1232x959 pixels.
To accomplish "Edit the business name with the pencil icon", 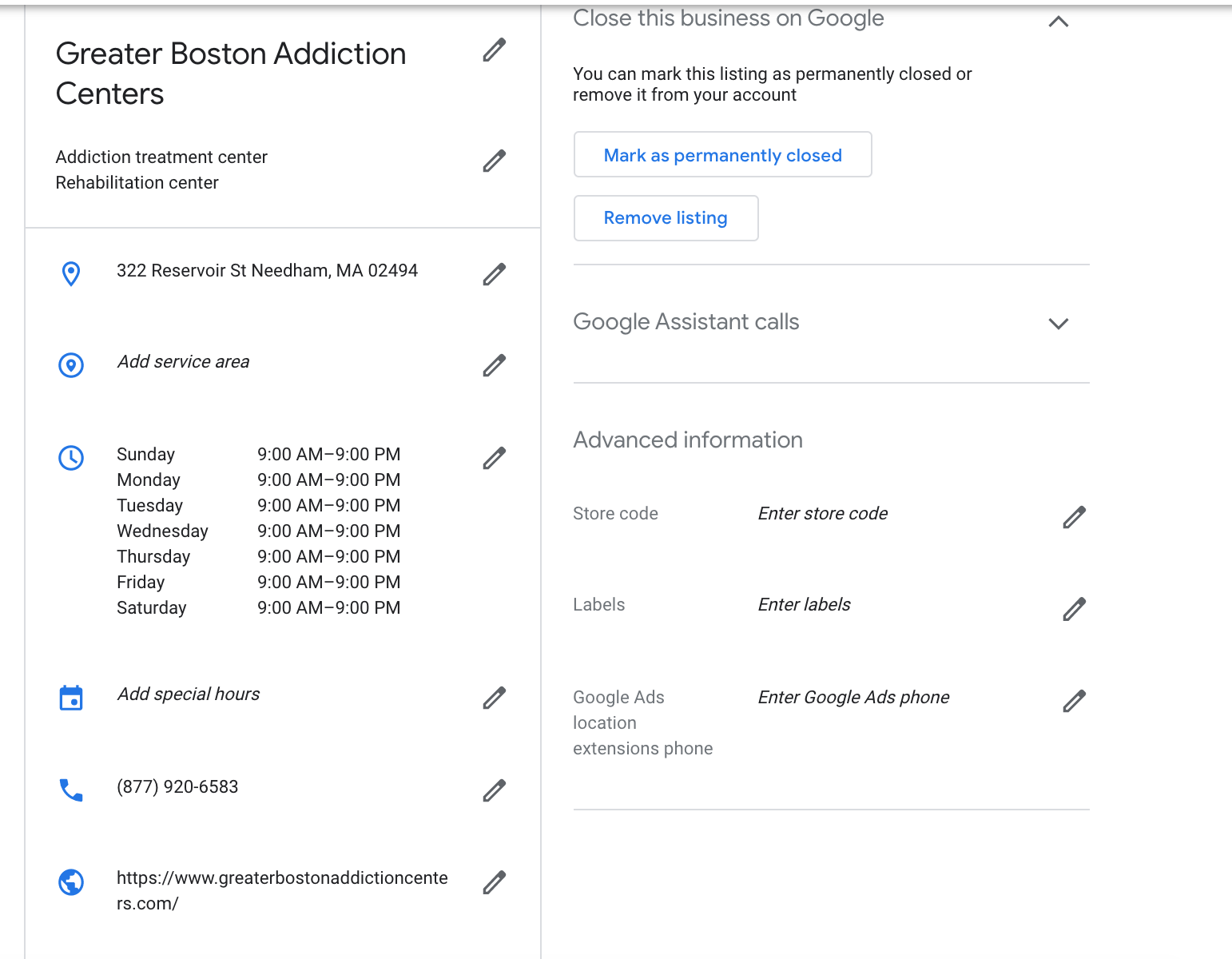I will pos(495,50).
